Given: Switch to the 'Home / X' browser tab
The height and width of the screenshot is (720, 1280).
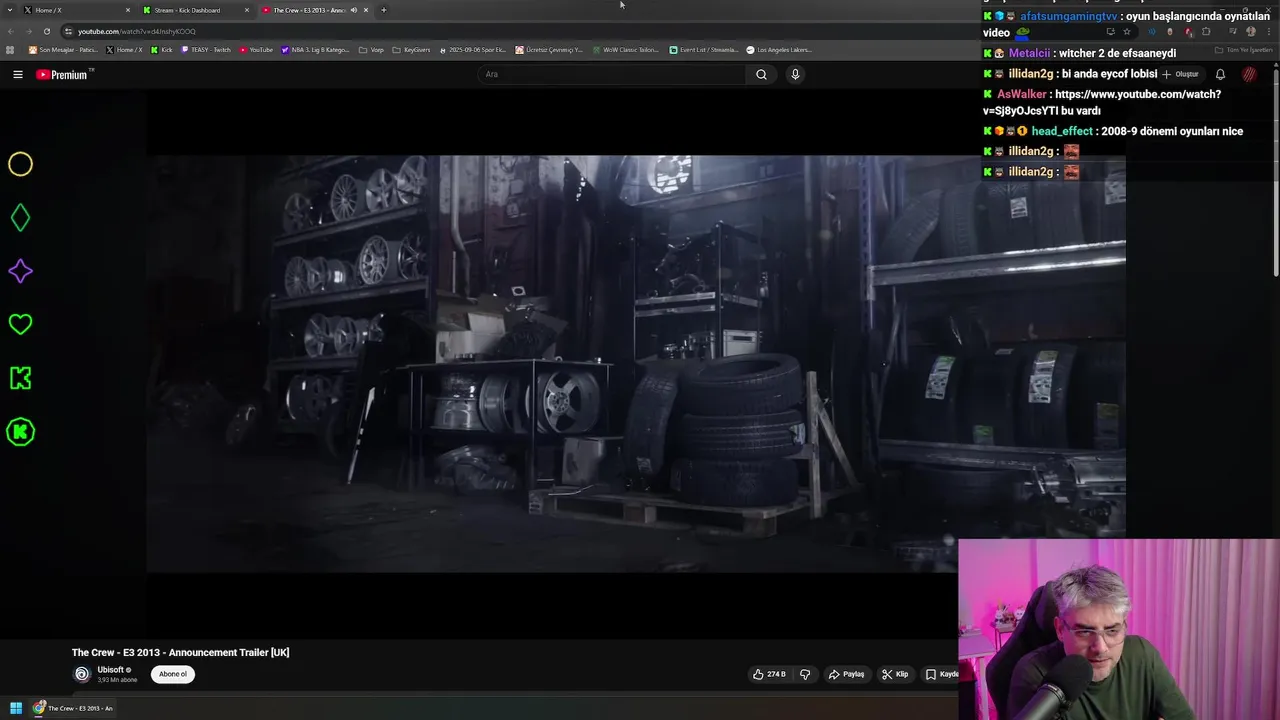Looking at the screenshot, I should pyautogui.click(x=76, y=10).
